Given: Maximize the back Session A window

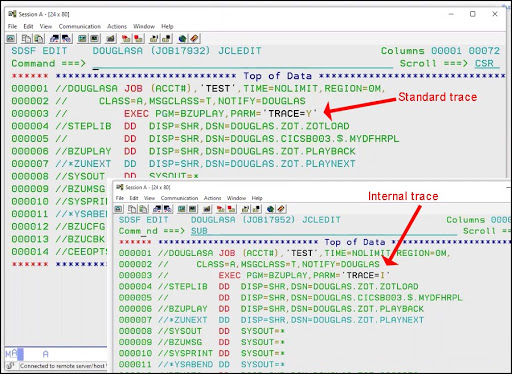Looking at the screenshot, I should pyautogui.click(x=473, y=14).
